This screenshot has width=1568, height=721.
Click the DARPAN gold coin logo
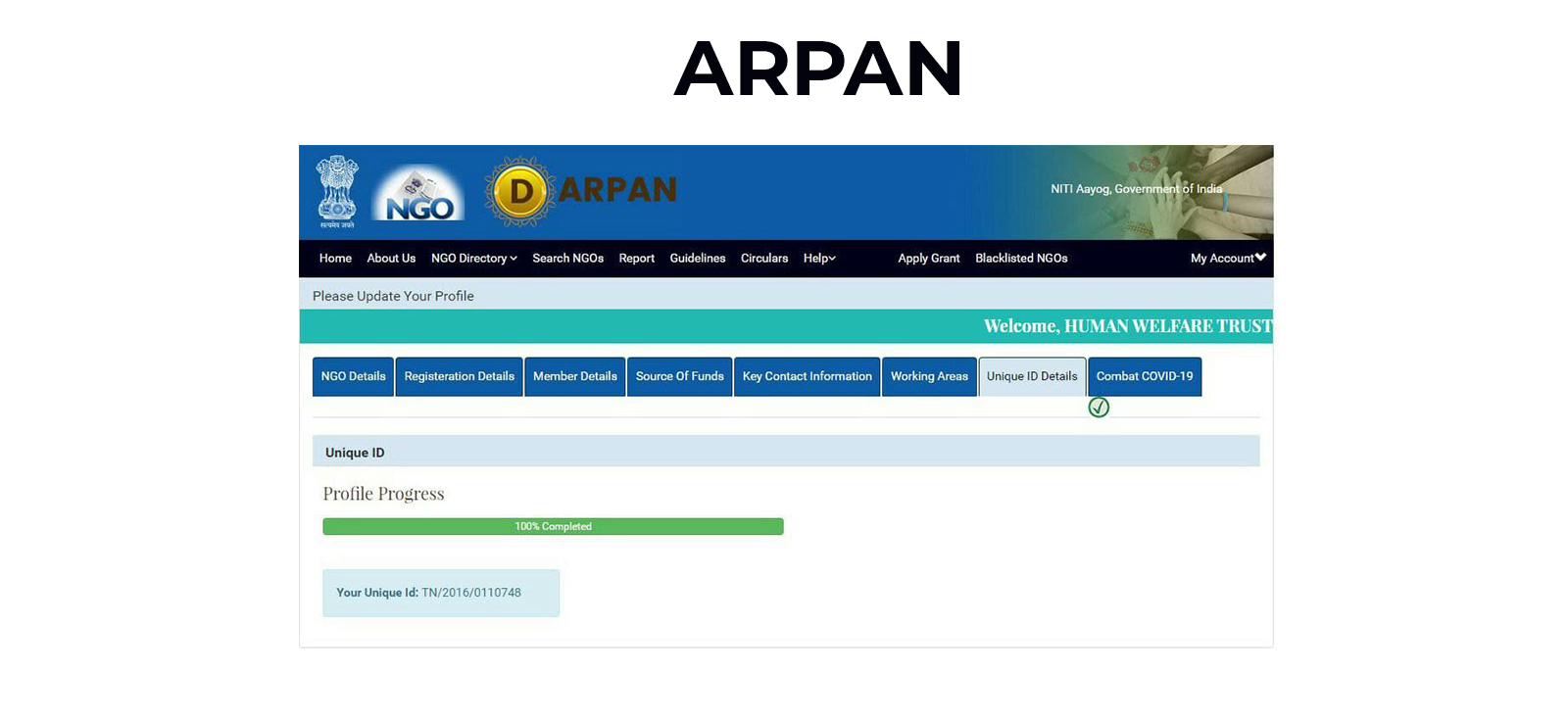[x=520, y=191]
